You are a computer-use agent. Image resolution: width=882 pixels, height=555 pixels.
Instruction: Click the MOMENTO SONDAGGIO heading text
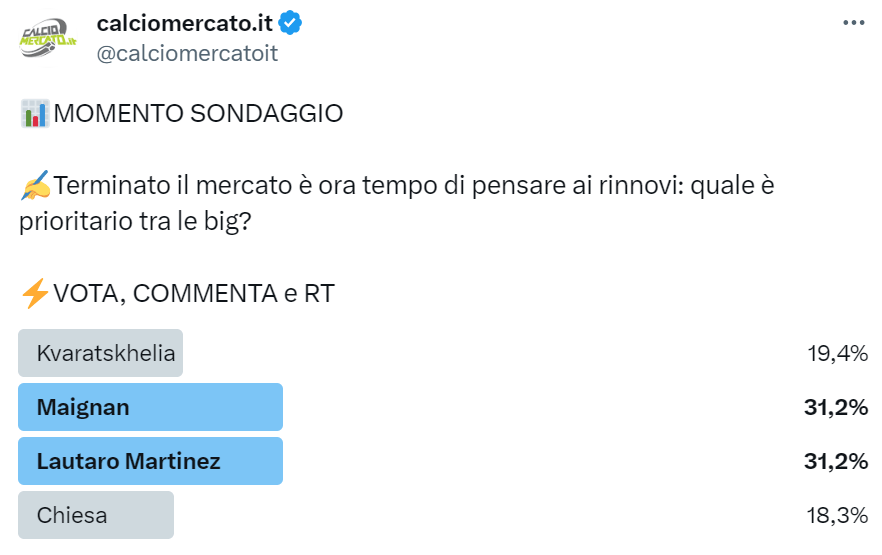[x=198, y=114]
